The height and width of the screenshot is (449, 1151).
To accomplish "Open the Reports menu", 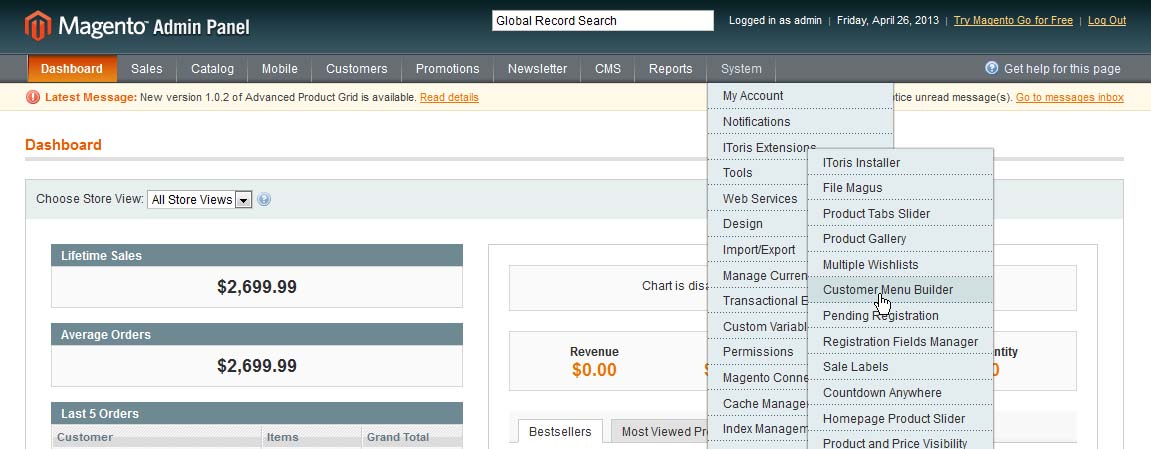I will pos(670,69).
